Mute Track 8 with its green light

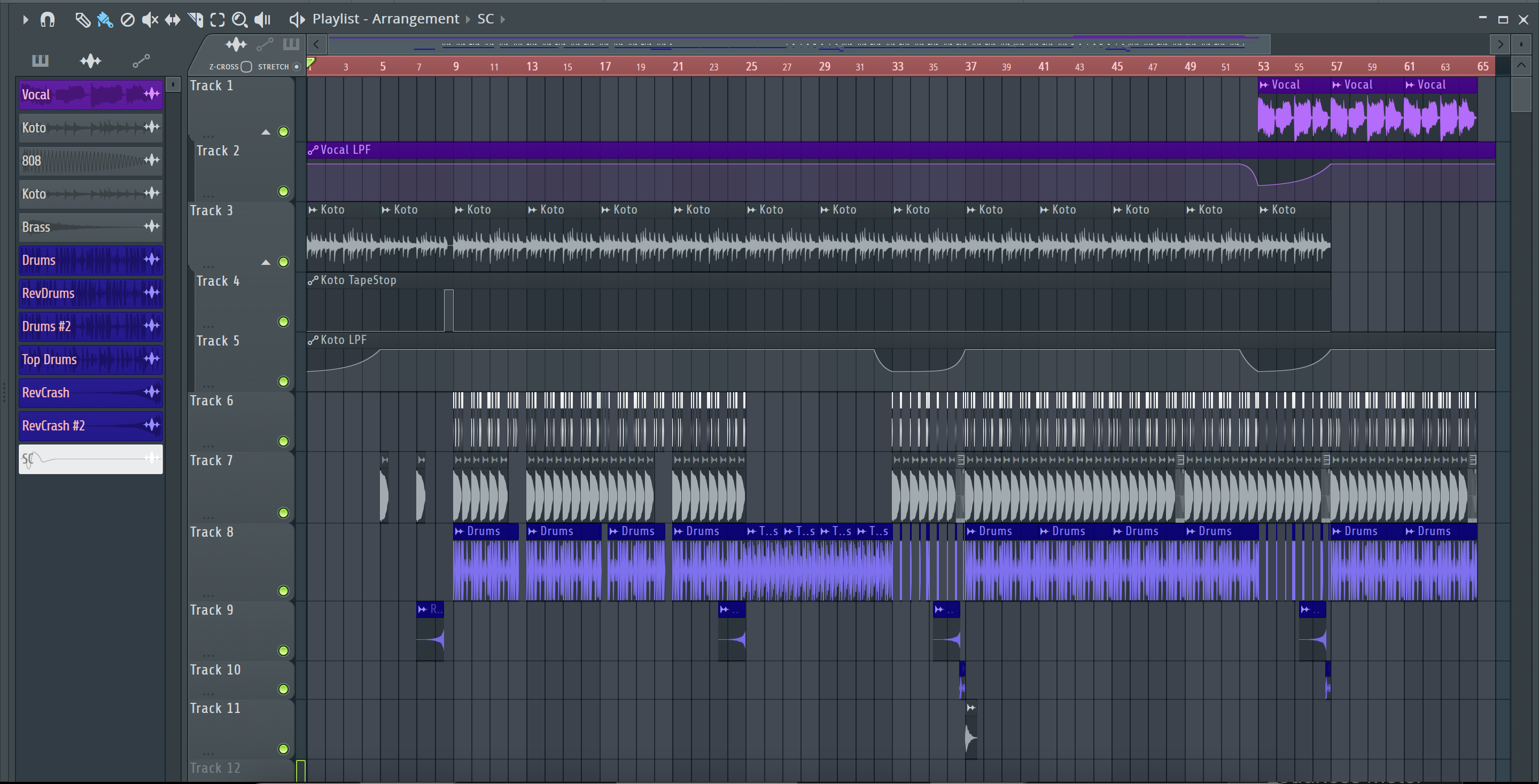coord(284,591)
